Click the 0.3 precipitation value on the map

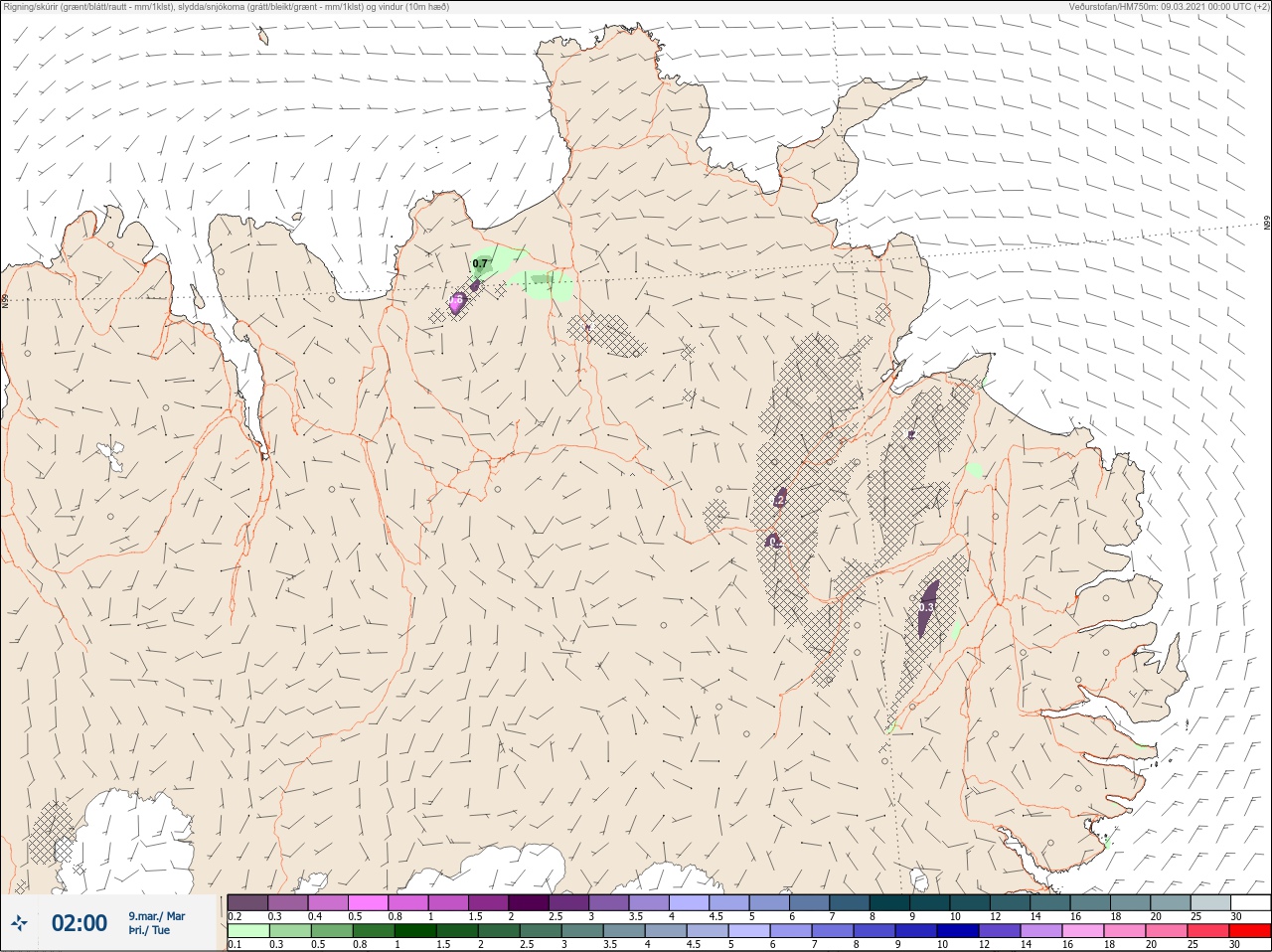click(x=926, y=607)
